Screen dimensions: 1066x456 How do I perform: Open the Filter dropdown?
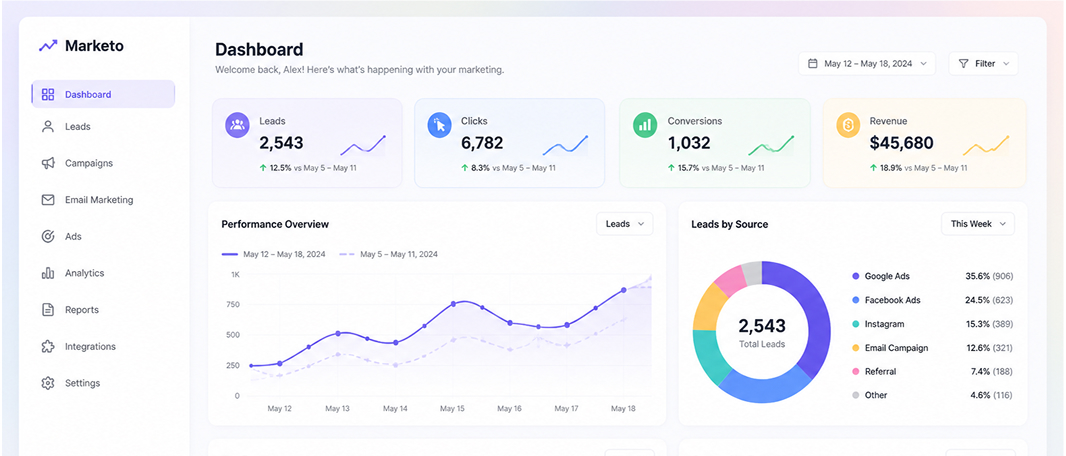[x=983, y=63]
